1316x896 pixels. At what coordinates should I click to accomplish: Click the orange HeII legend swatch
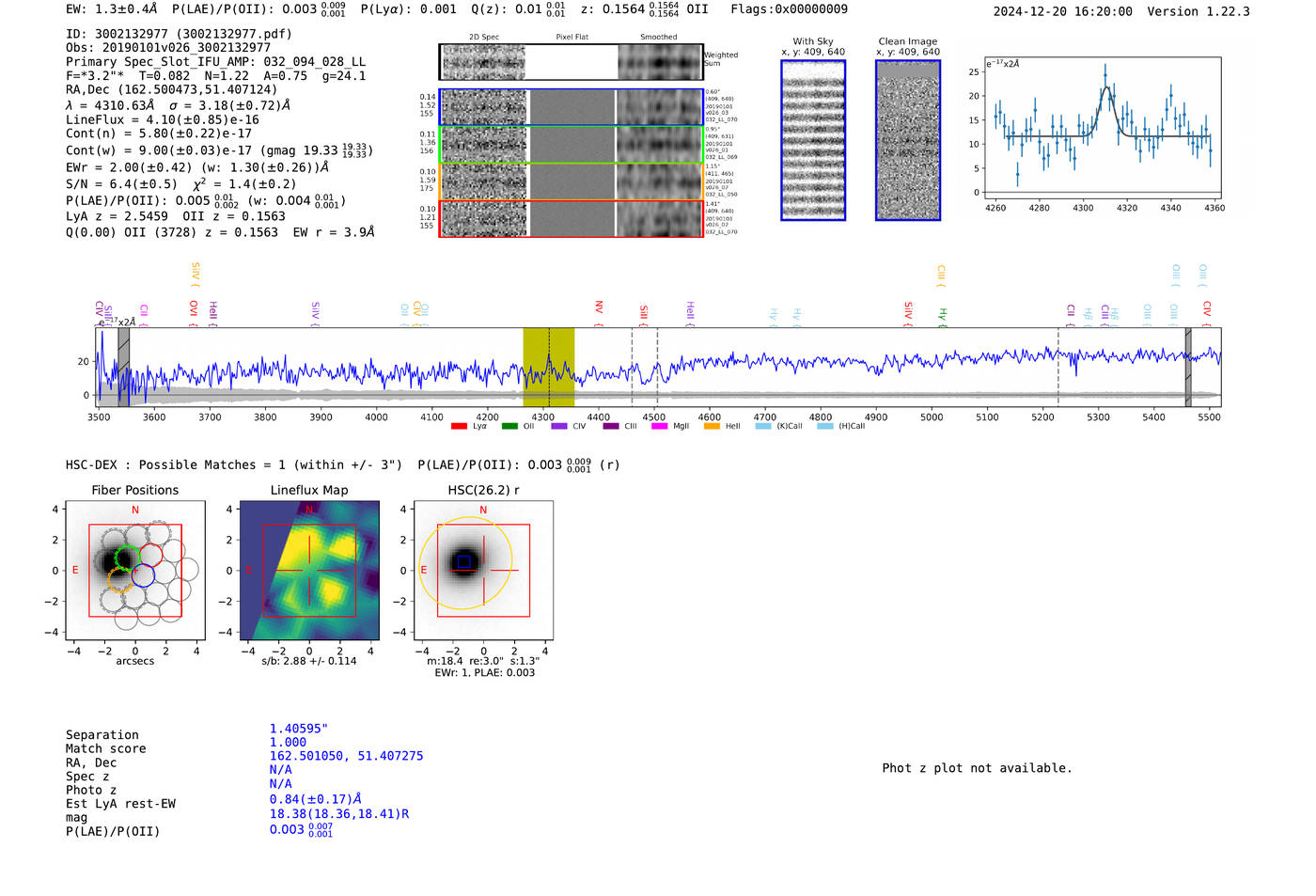tap(712, 427)
